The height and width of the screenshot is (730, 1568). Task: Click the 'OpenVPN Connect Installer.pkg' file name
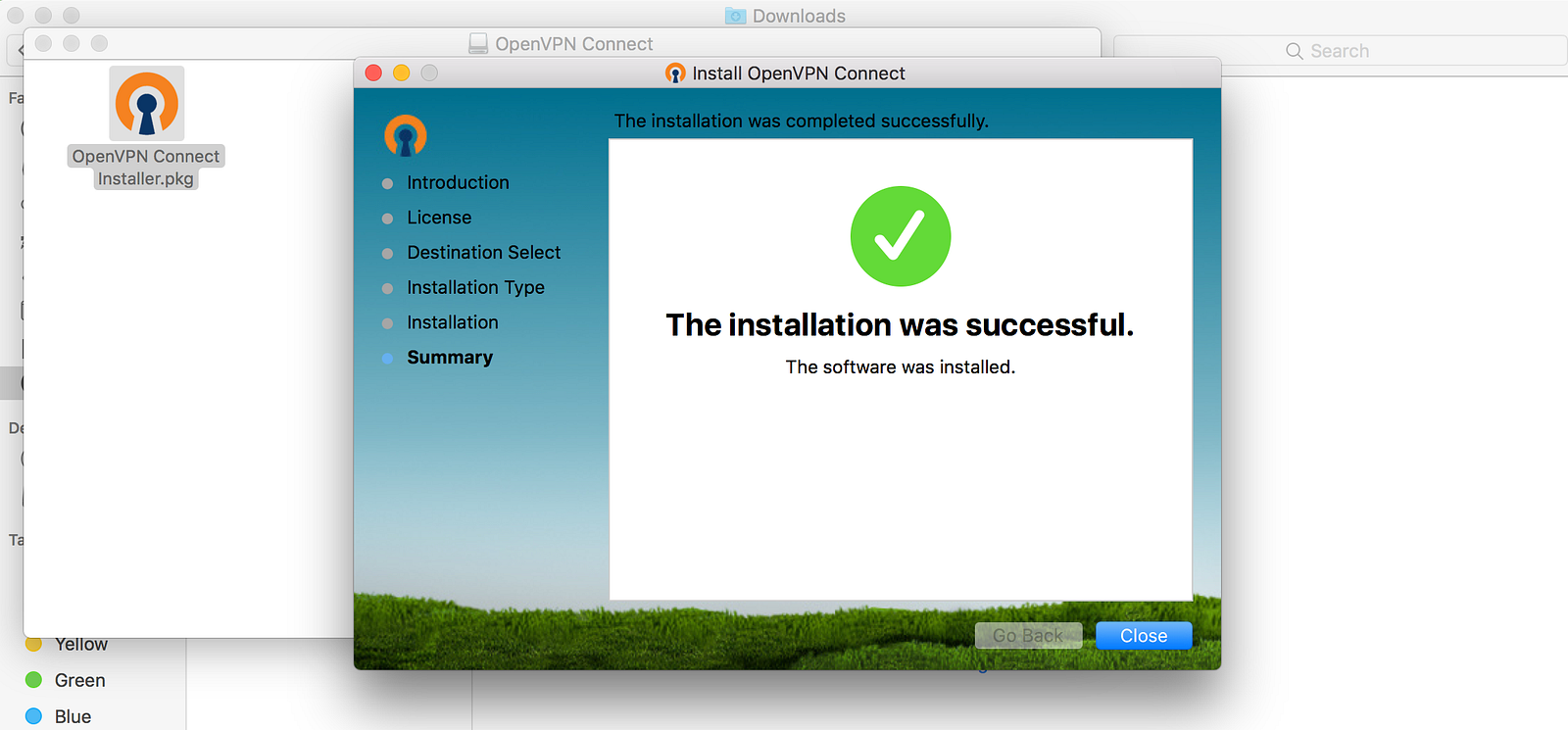coord(146,168)
